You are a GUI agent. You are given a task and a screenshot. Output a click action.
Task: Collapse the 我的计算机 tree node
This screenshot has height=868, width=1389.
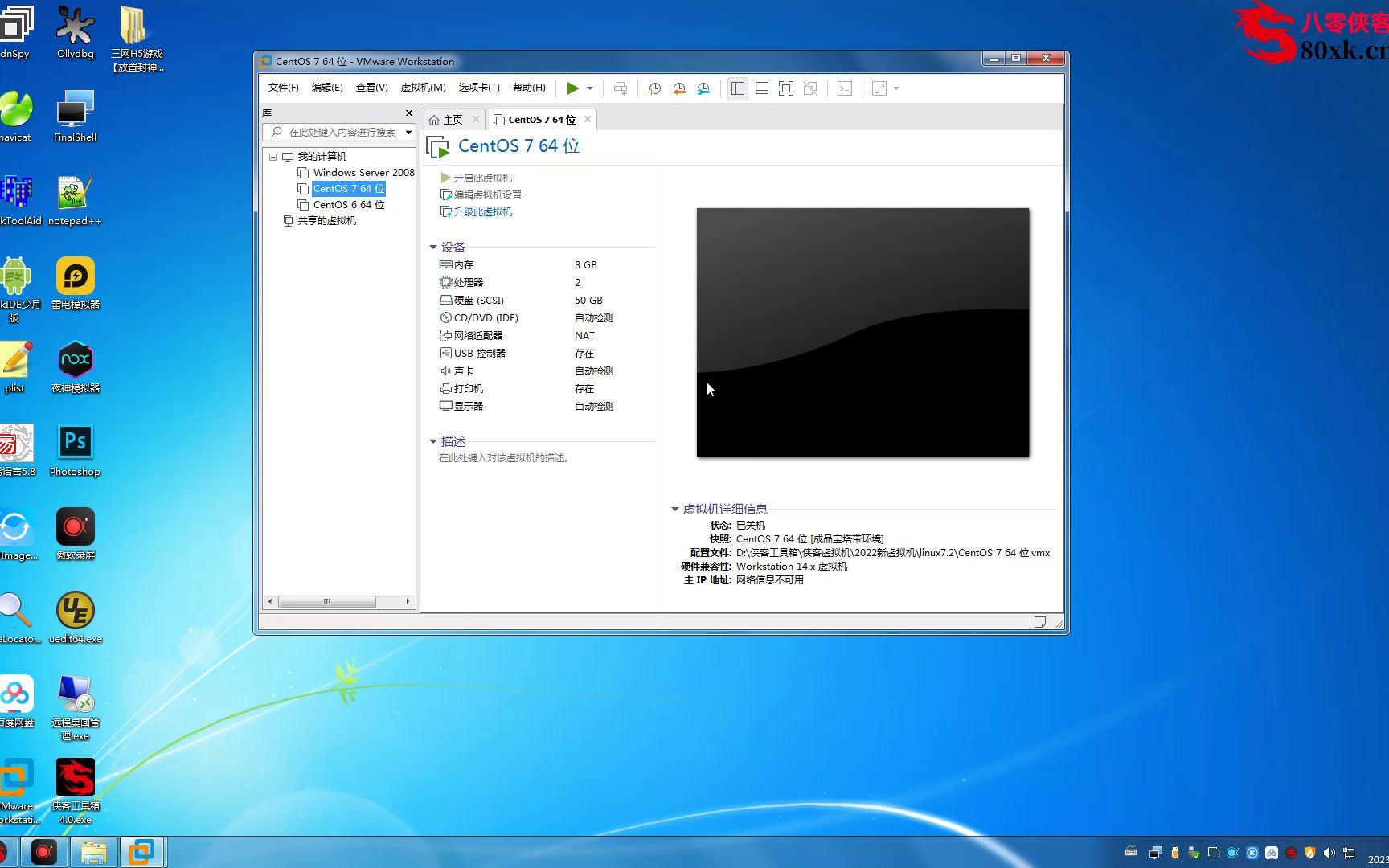(272, 157)
